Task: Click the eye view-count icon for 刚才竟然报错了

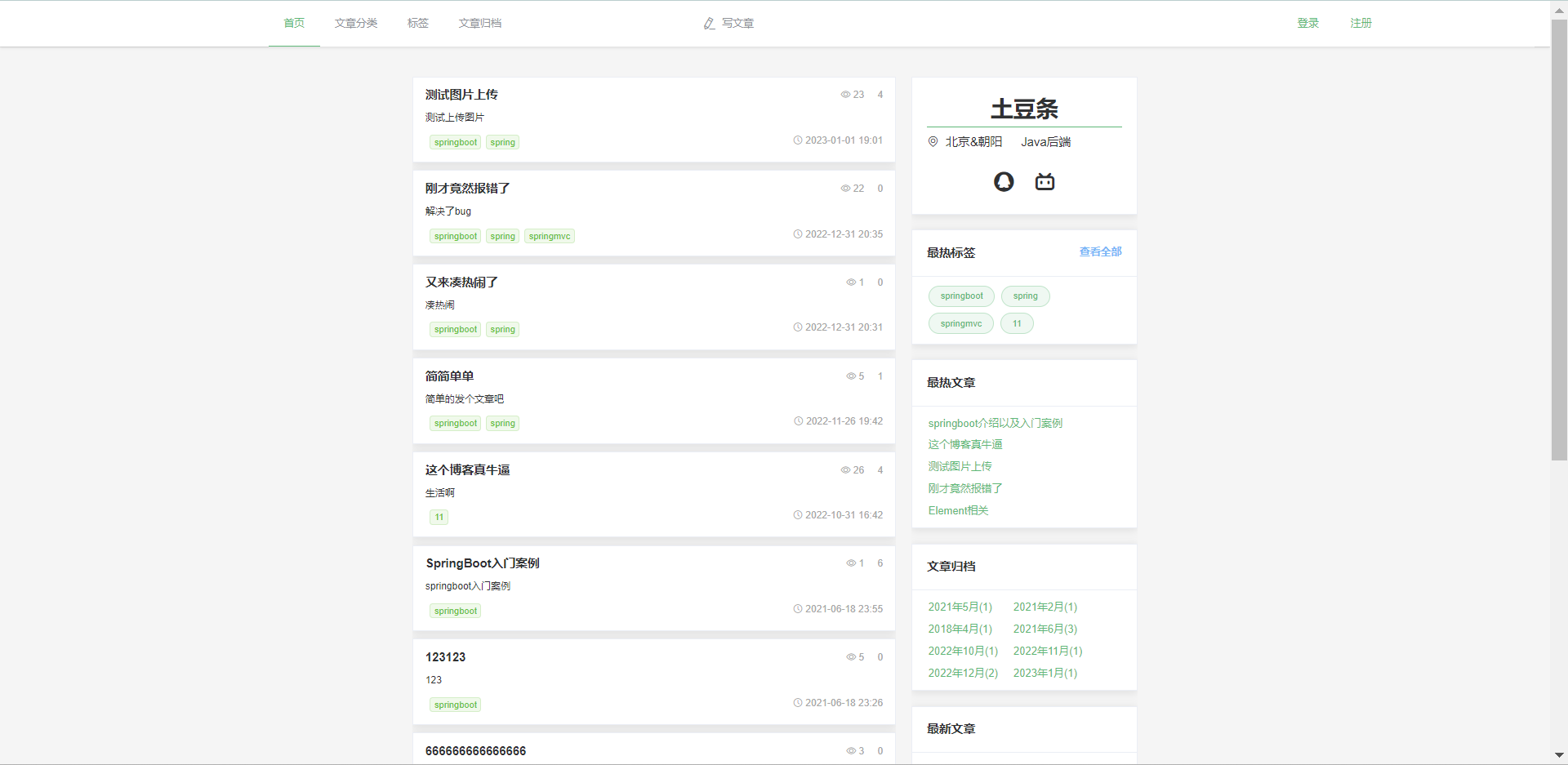Action: point(846,189)
